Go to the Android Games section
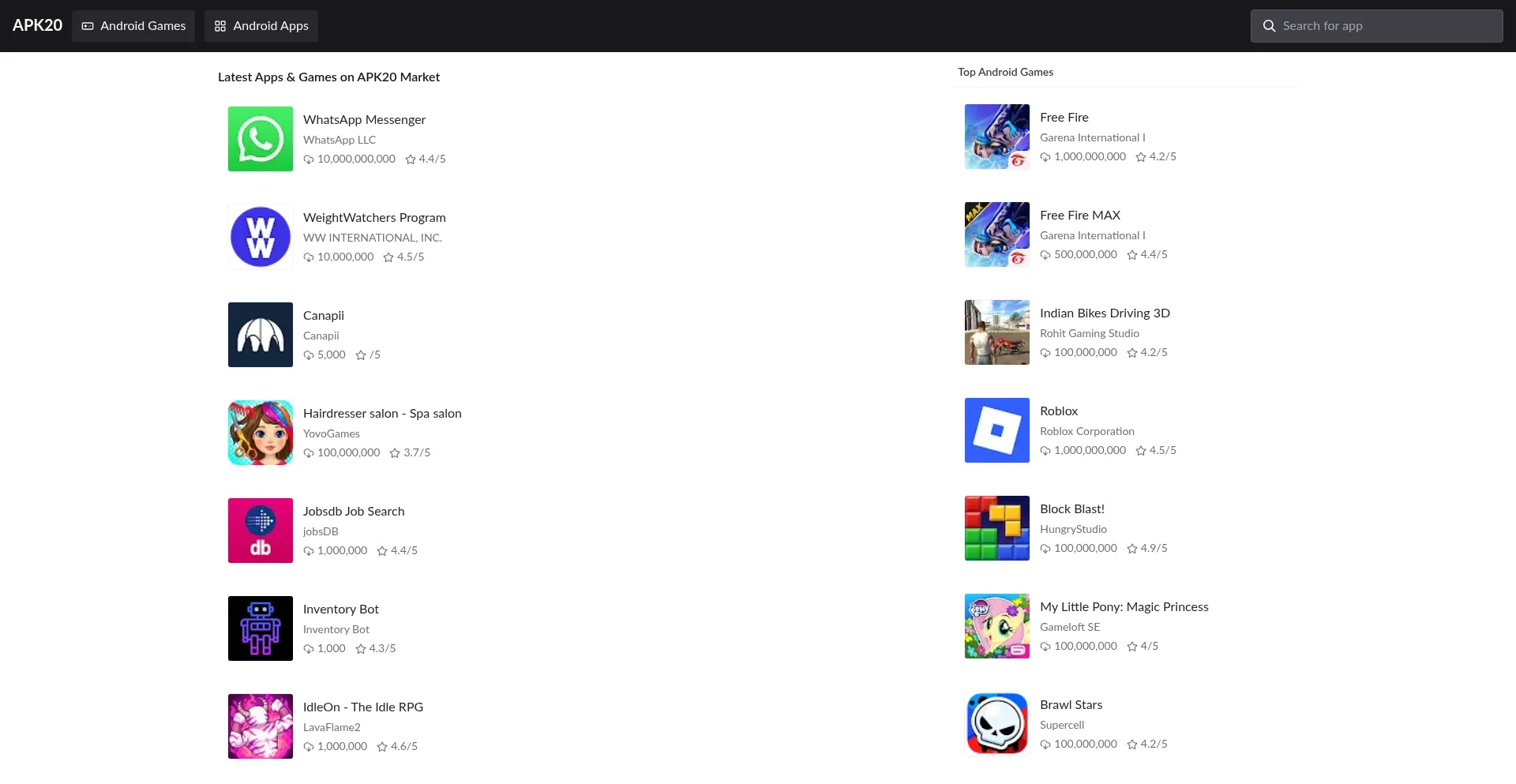Screen dimensions: 1516x784 click(133, 26)
